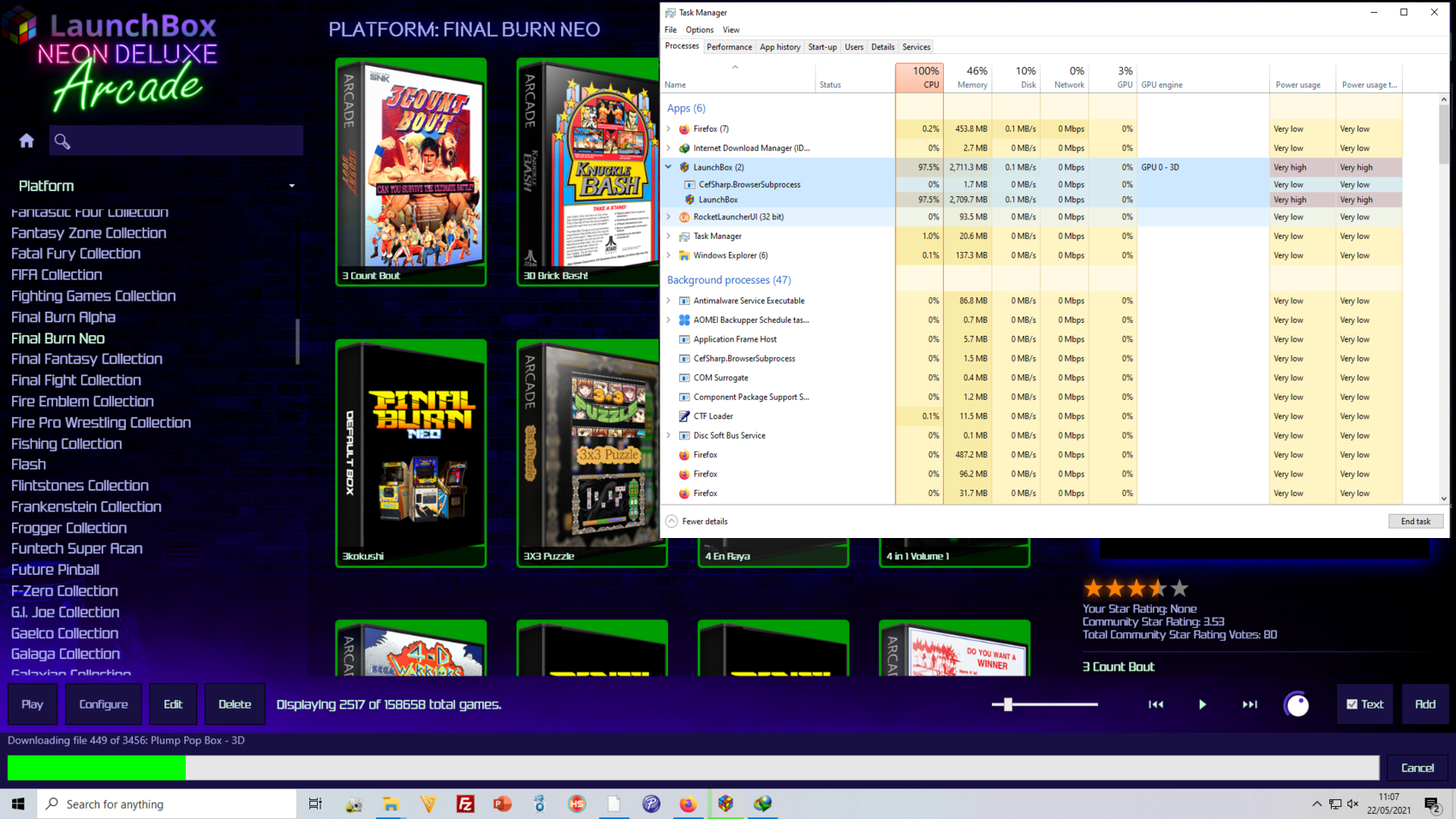Viewport: 1456px width, 819px height.
Task: Switch to Users tab
Action: (x=854, y=47)
